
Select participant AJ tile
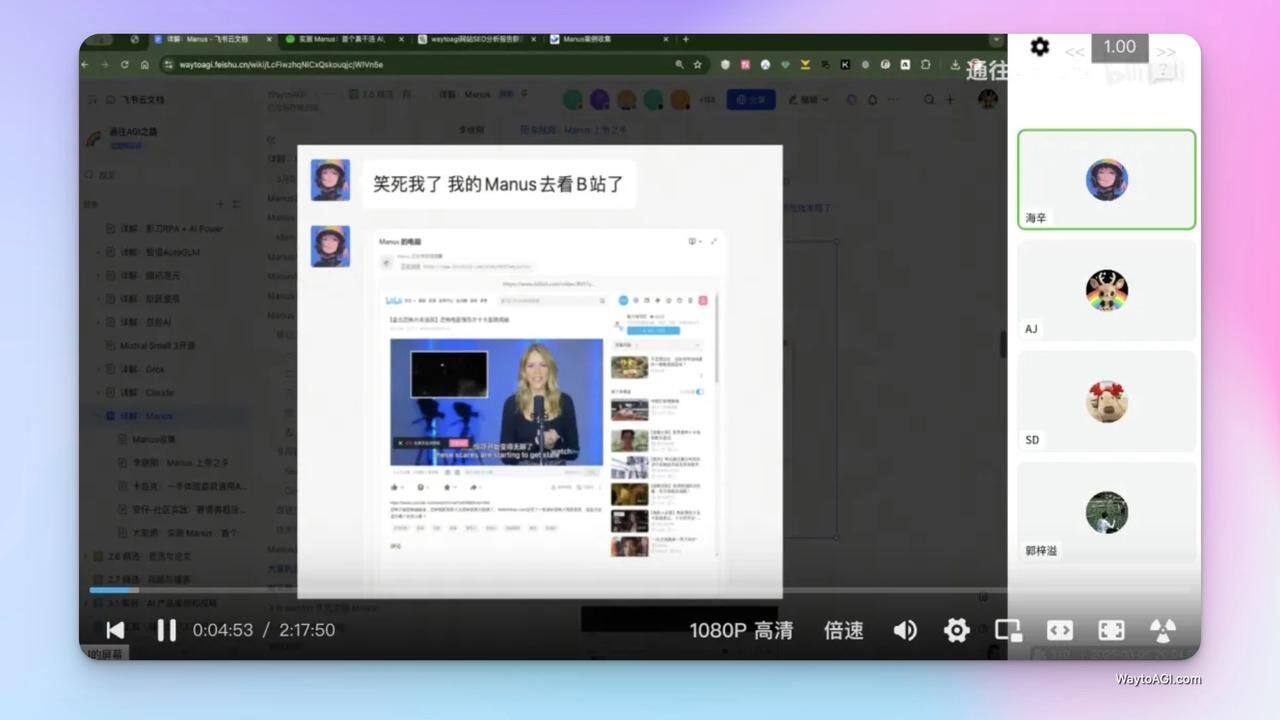click(1106, 290)
